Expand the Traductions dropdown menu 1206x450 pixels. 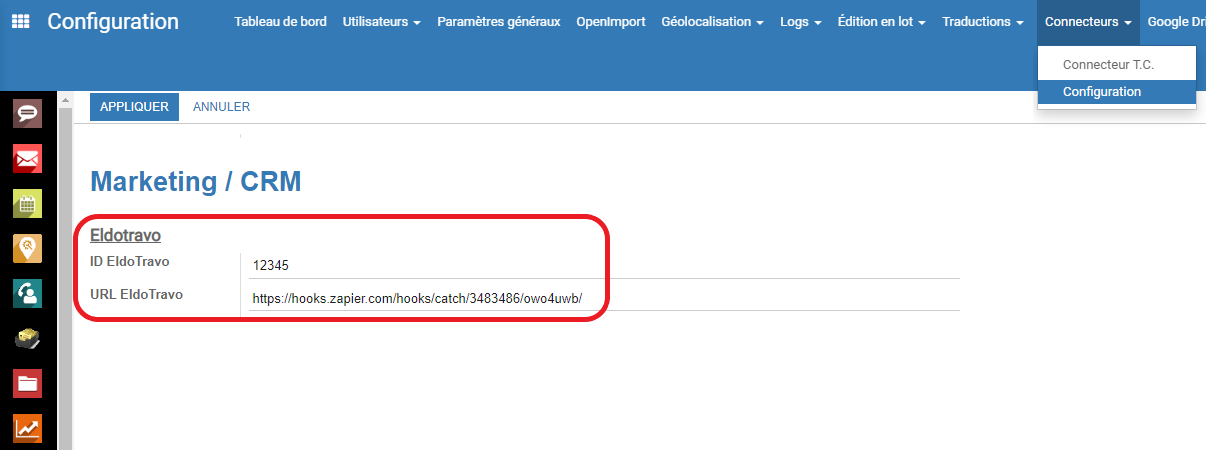pyautogui.click(x=983, y=21)
